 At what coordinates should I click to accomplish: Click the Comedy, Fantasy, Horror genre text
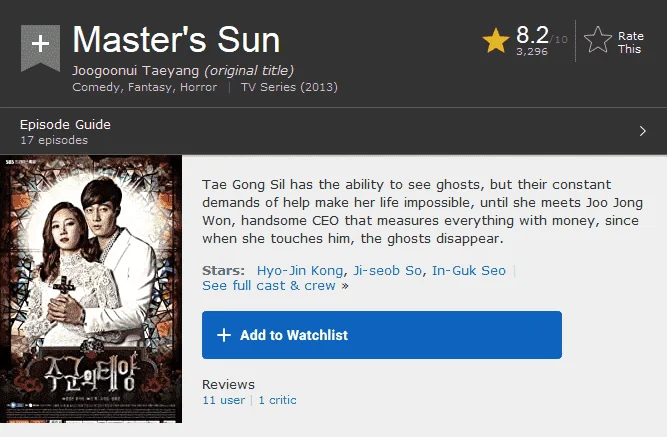point(145,87)
